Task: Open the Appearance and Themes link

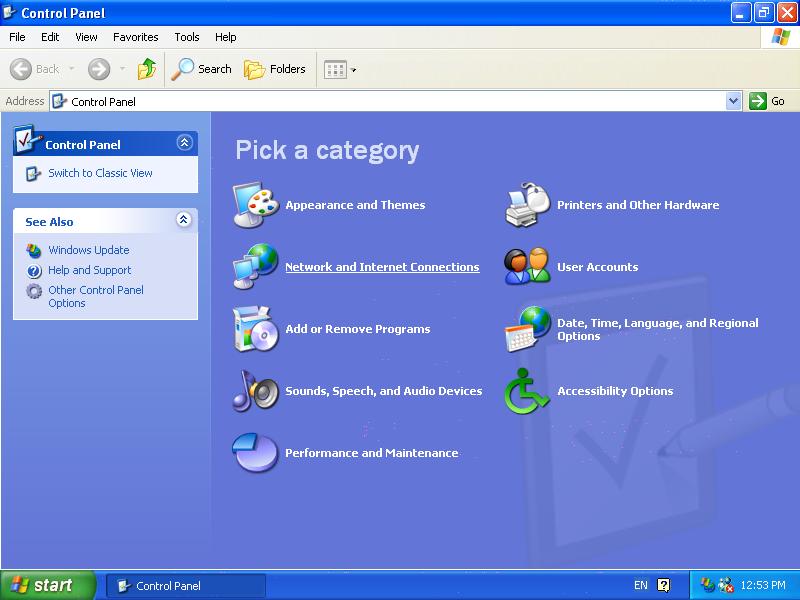Action: click(355, 205)
